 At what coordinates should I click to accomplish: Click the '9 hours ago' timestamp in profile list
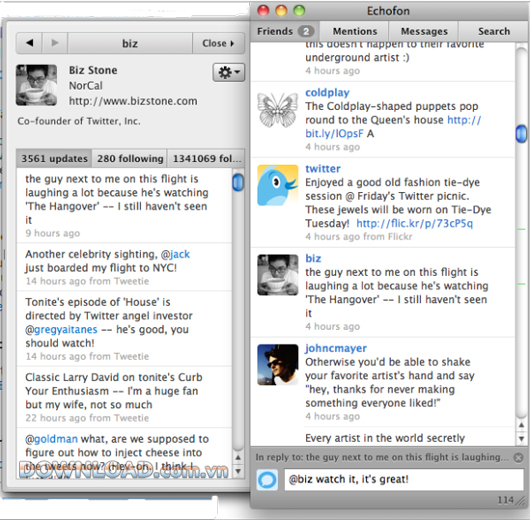pos(53,233)
